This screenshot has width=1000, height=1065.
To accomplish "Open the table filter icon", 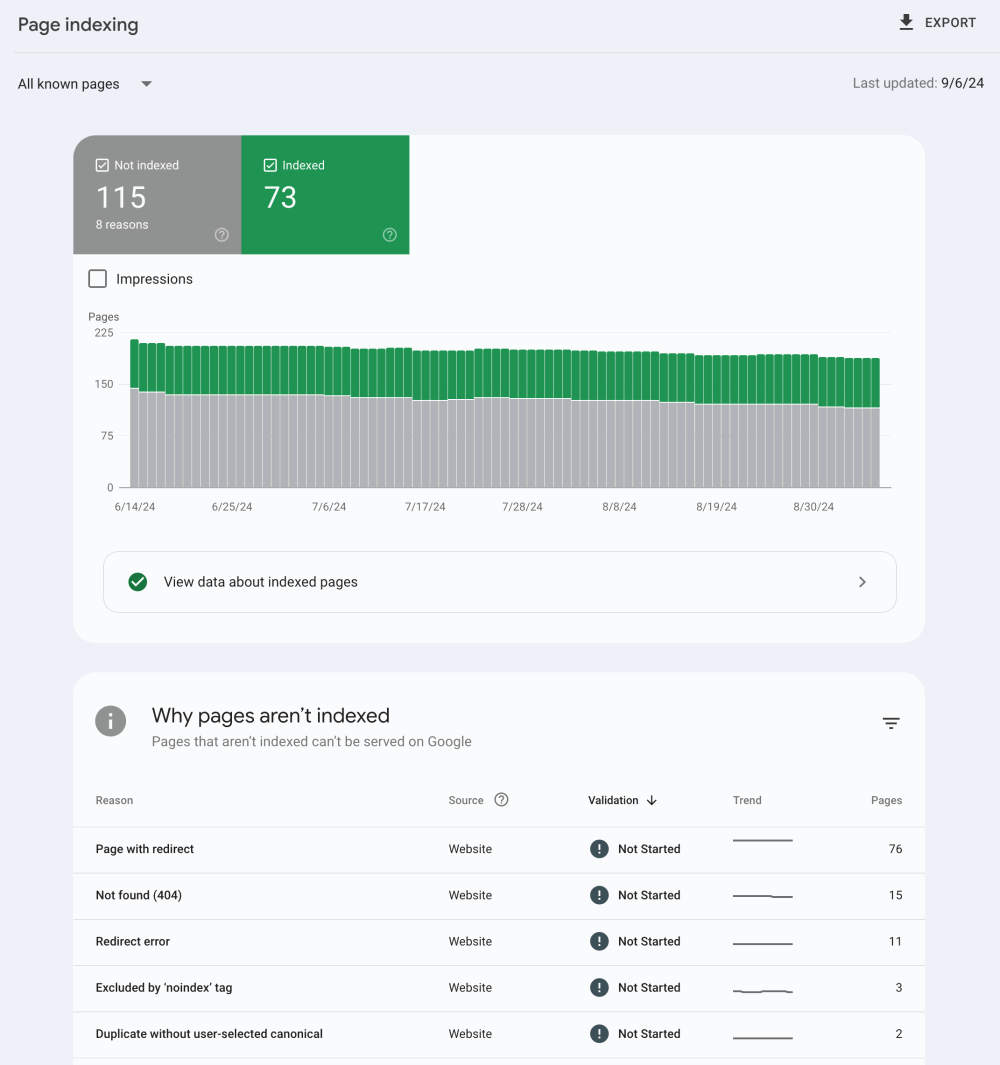I will [x=891, y=723].
